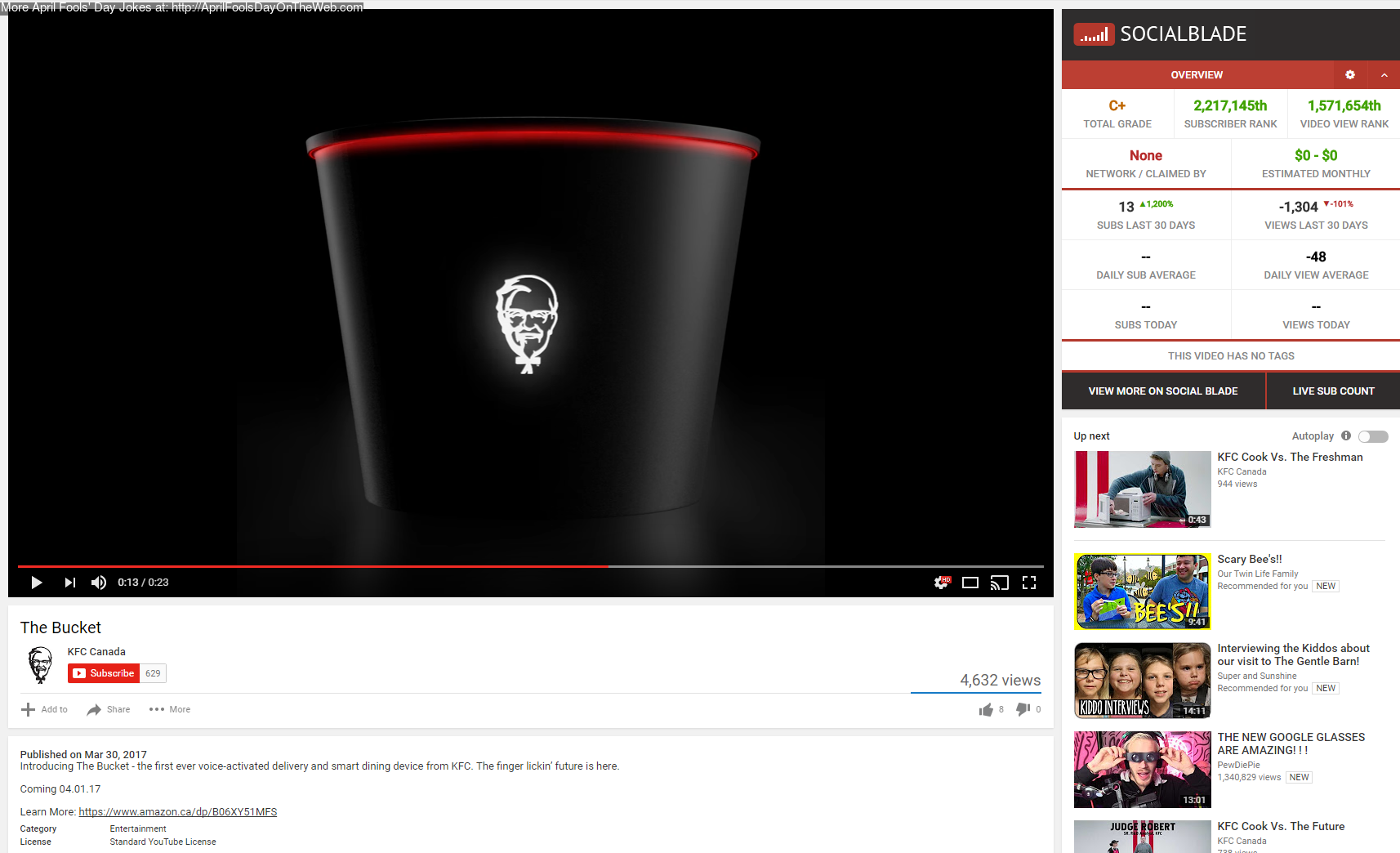Click 'PewDiePie' channel name

point(1239,766)
